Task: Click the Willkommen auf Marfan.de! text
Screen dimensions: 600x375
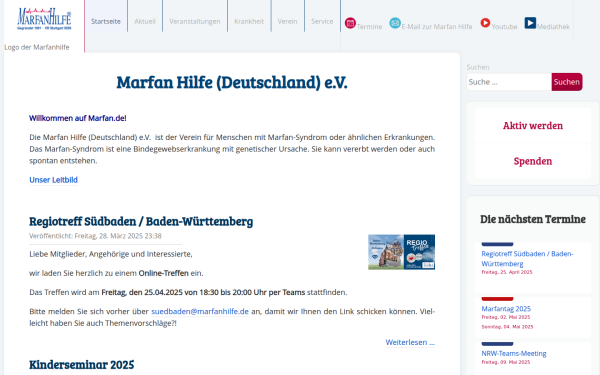Action: point(78,118)
